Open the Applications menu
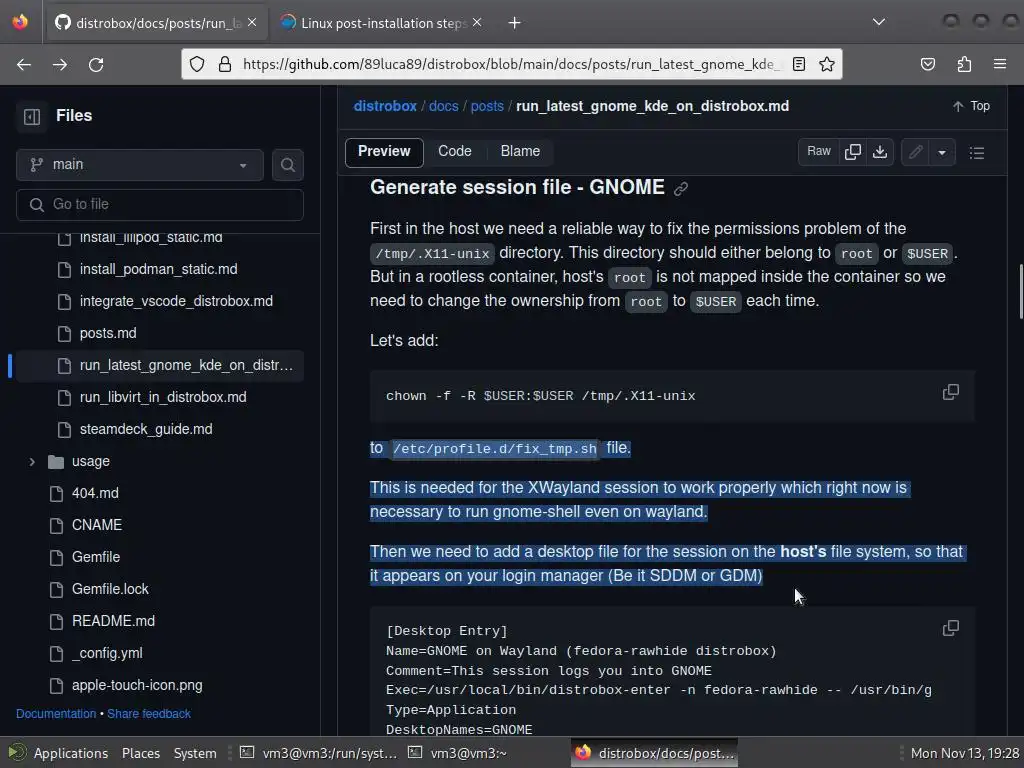The image size is (1024, 768). point(59,753)
